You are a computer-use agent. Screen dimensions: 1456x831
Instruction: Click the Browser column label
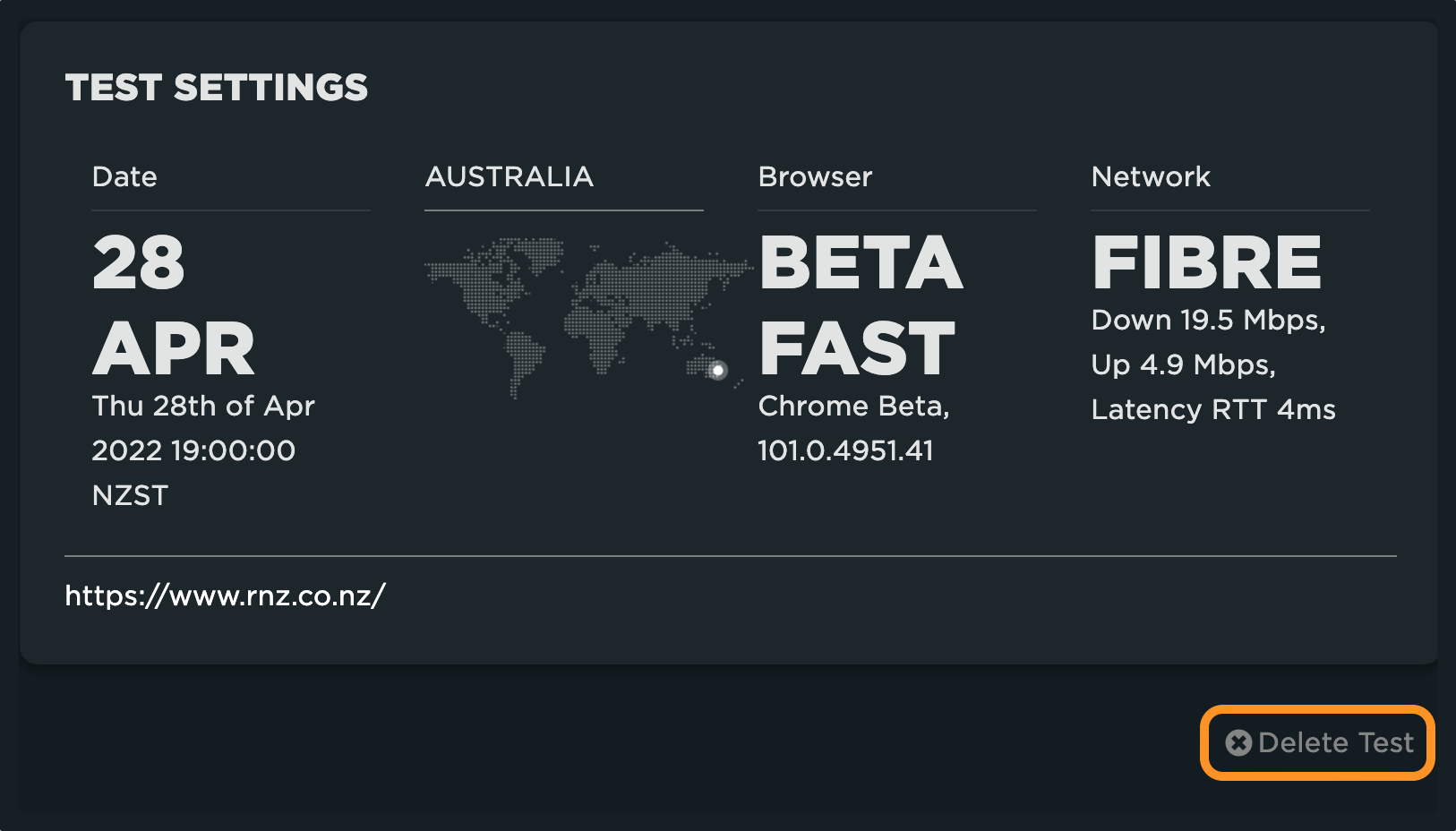(815, 176)
